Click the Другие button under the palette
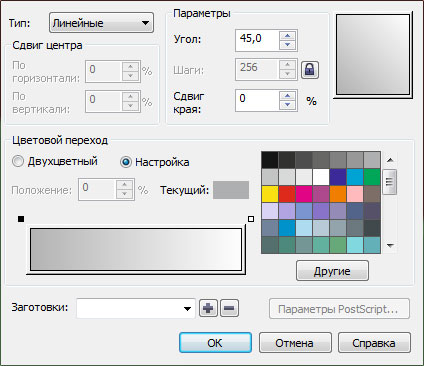The image size is (424, 366). click(x=332, y=271)
